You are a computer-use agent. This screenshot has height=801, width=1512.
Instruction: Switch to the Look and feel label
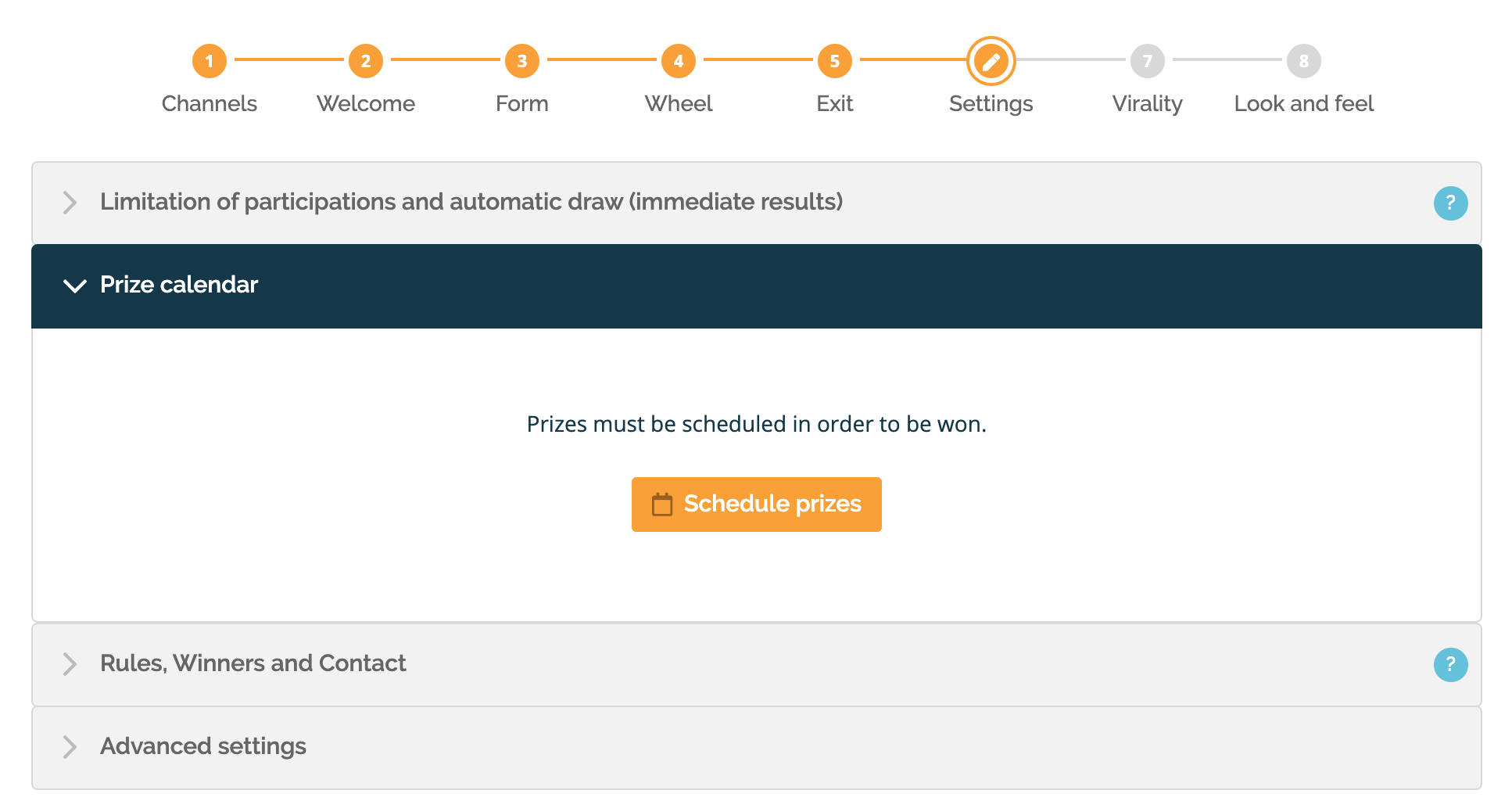1304,103
